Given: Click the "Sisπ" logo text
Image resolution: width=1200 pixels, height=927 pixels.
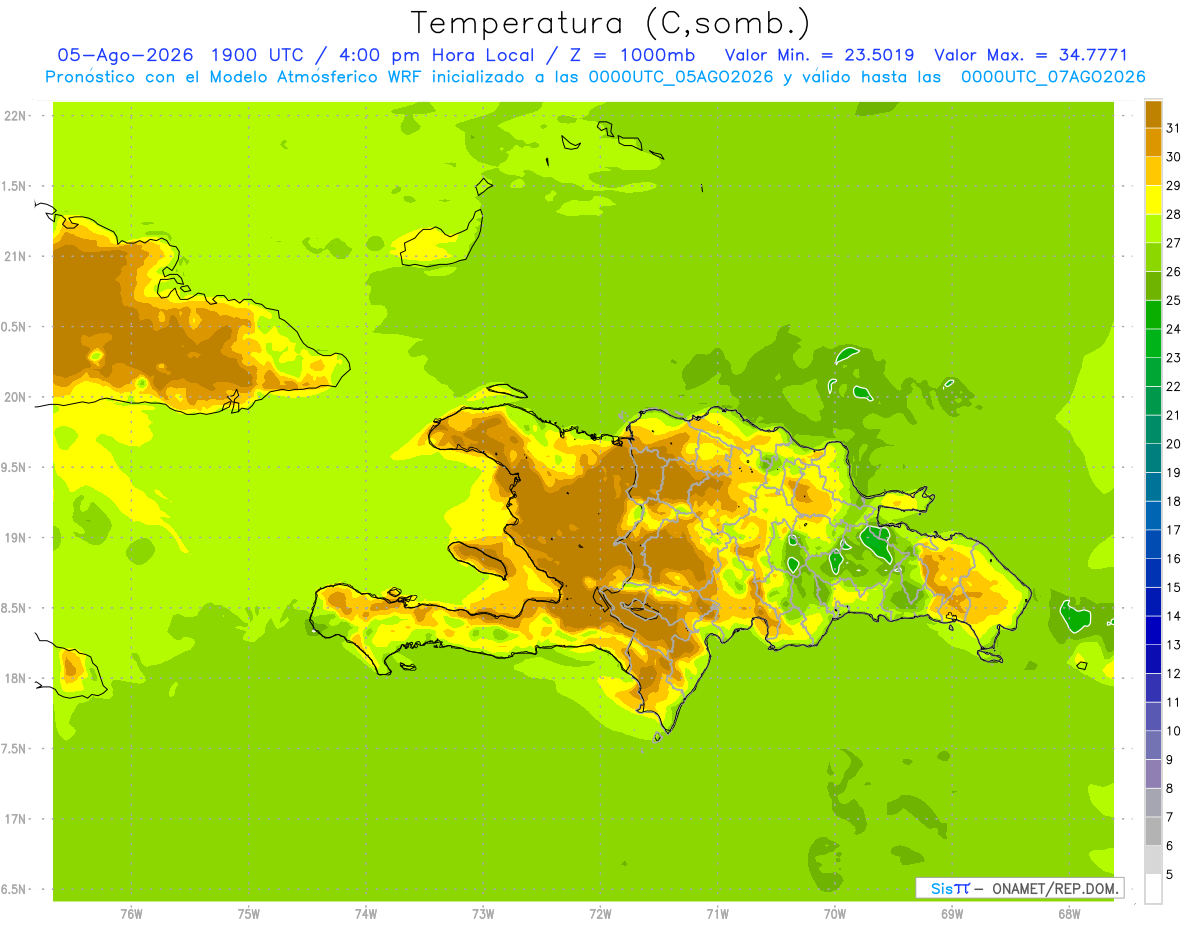Looking at the screenshot, I should click(x=950, y=888).
